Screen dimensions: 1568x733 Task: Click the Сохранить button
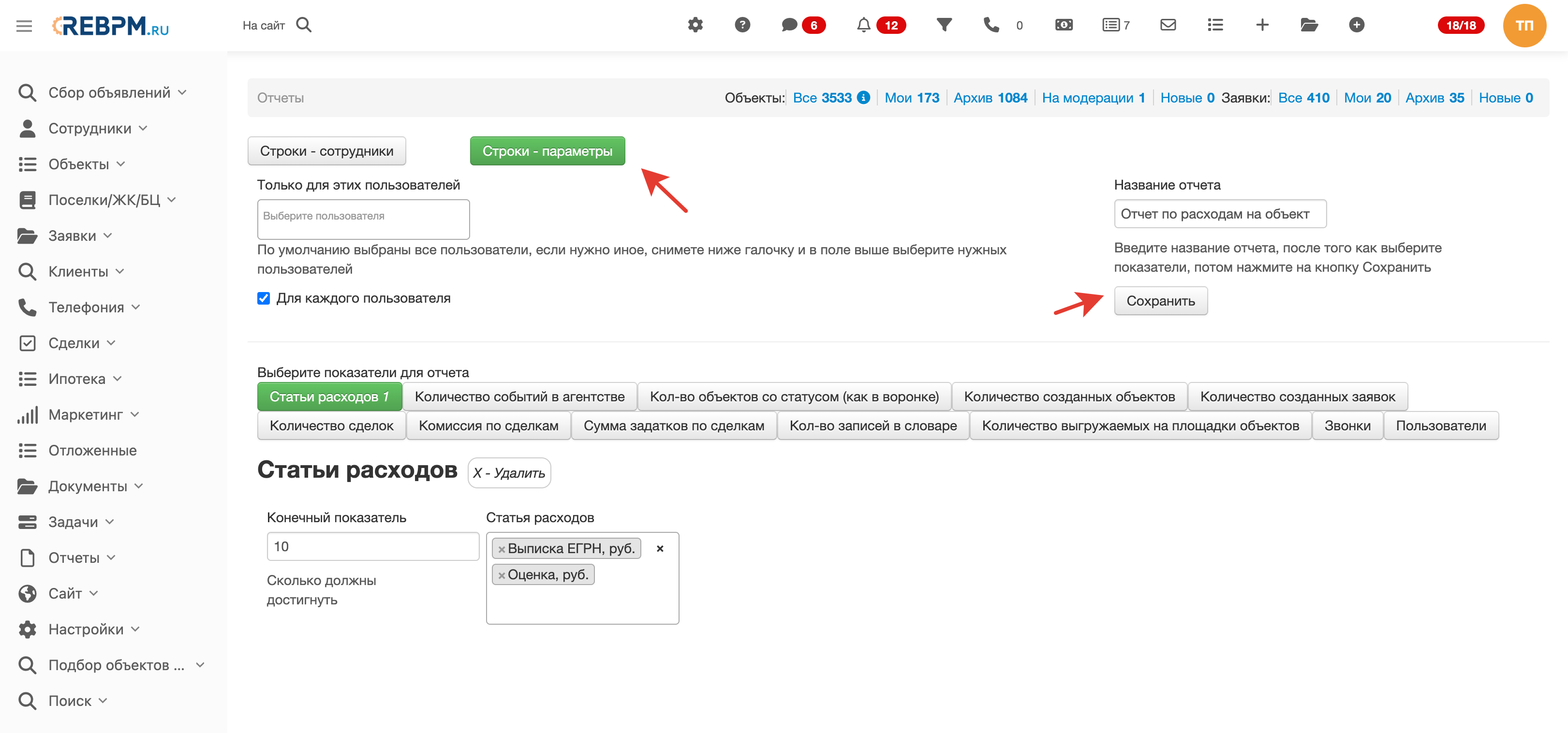[x=1160, y=301]
